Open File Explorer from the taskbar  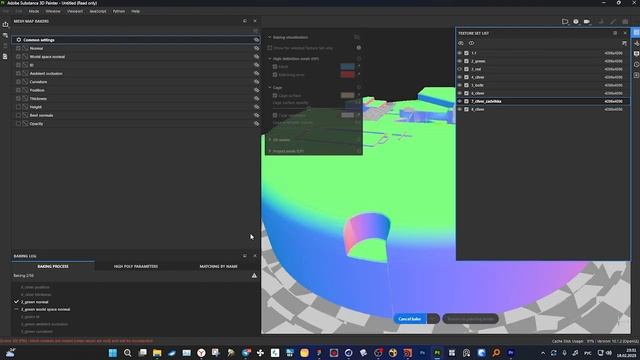pyautogui.click(x=157, y=353)
